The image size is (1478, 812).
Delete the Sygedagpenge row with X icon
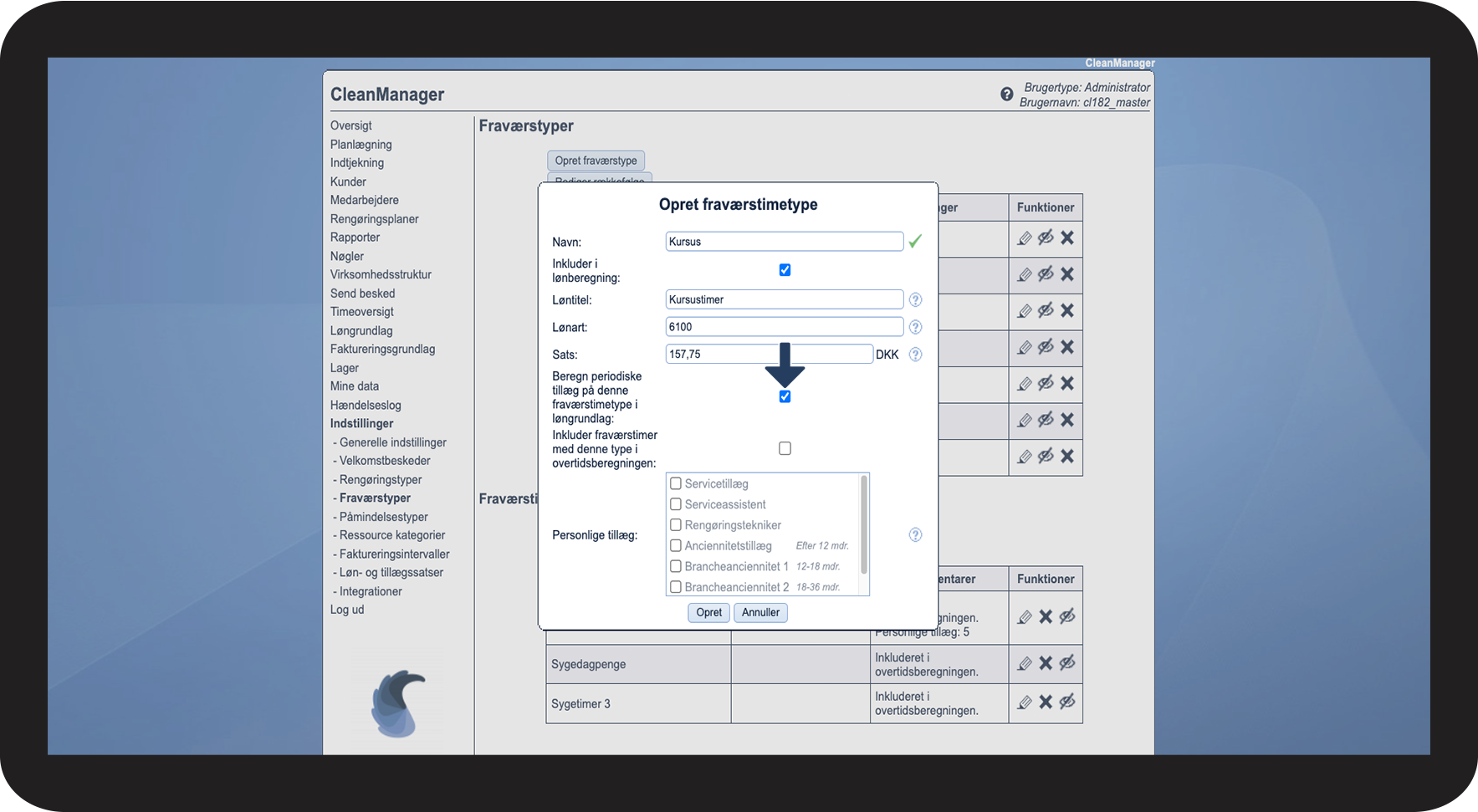click(1046, 663)
